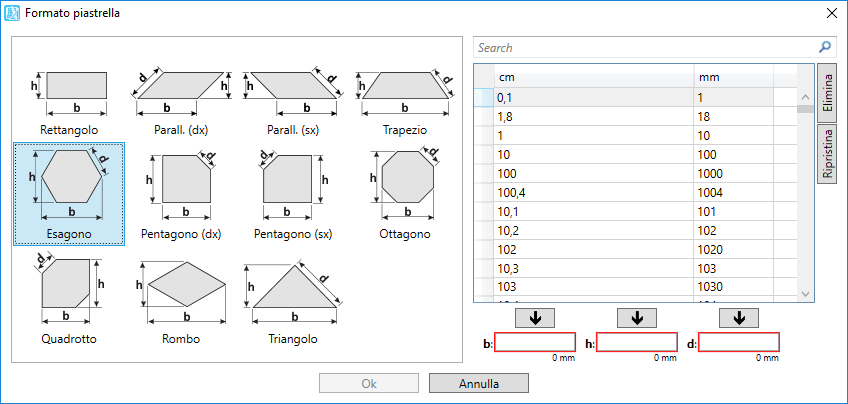Click the Ripristina vertical button

(826, 155)
